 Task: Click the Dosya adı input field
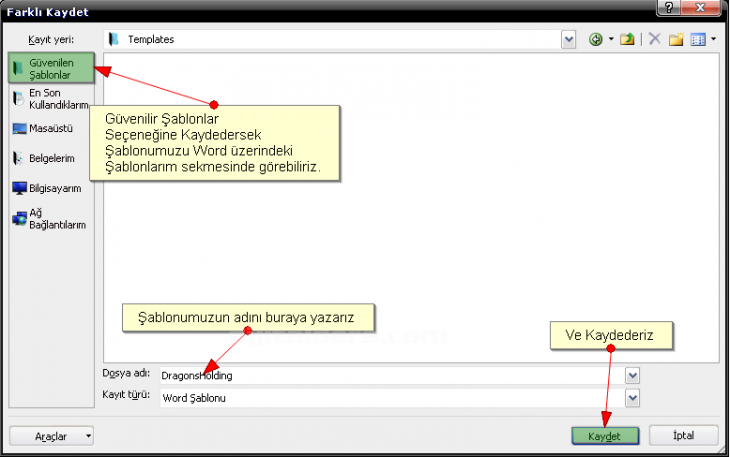[x=392, y=376]
